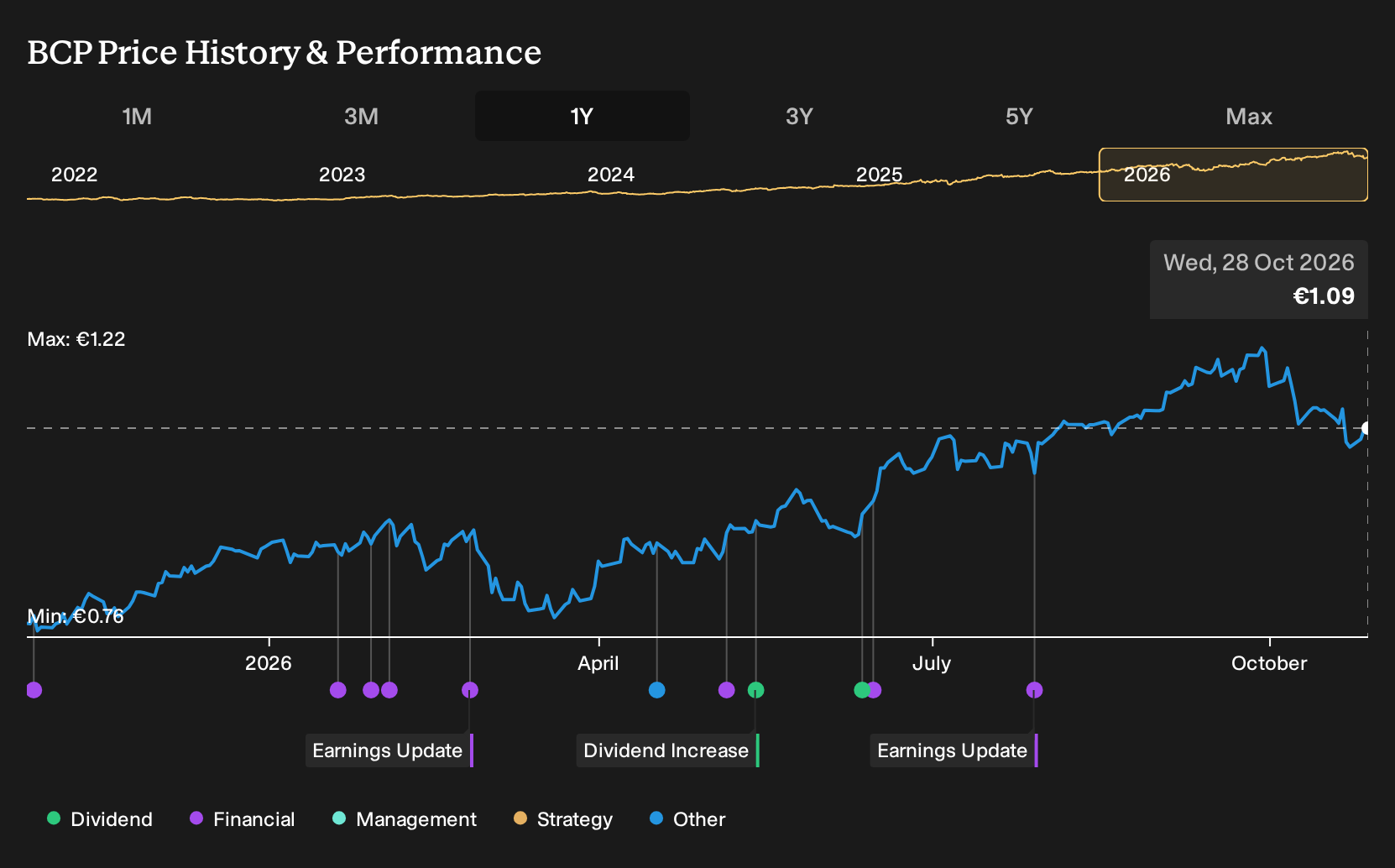
Task: Click the 'October' axis label
Action: pos(1269,663)
